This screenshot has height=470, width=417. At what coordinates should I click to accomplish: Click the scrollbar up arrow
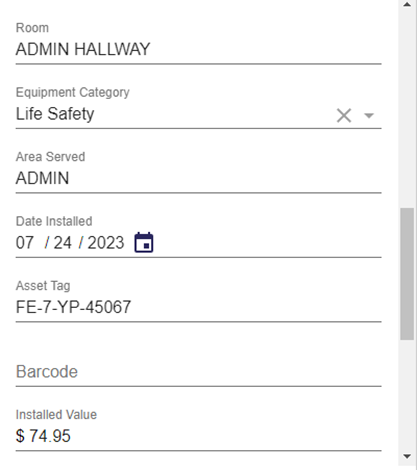[x=407, y=5]
